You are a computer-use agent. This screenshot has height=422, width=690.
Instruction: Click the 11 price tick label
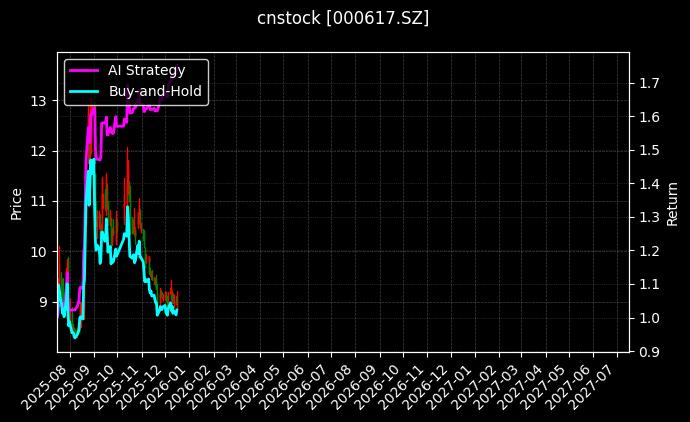click(x=39, y=201)
